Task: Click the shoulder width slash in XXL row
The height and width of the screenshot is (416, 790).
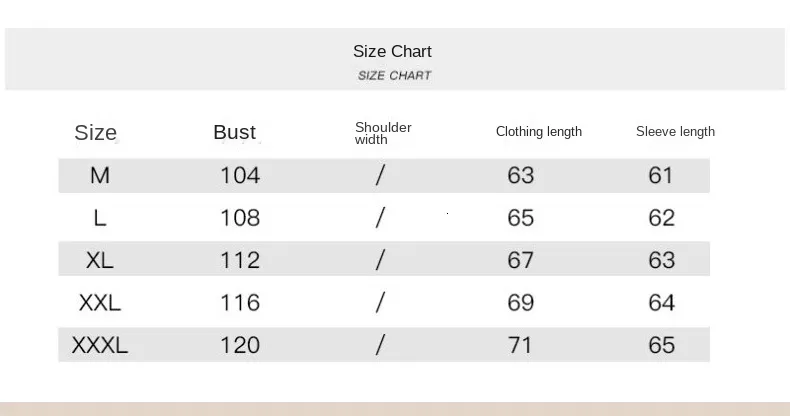Action: click(380, 303)
